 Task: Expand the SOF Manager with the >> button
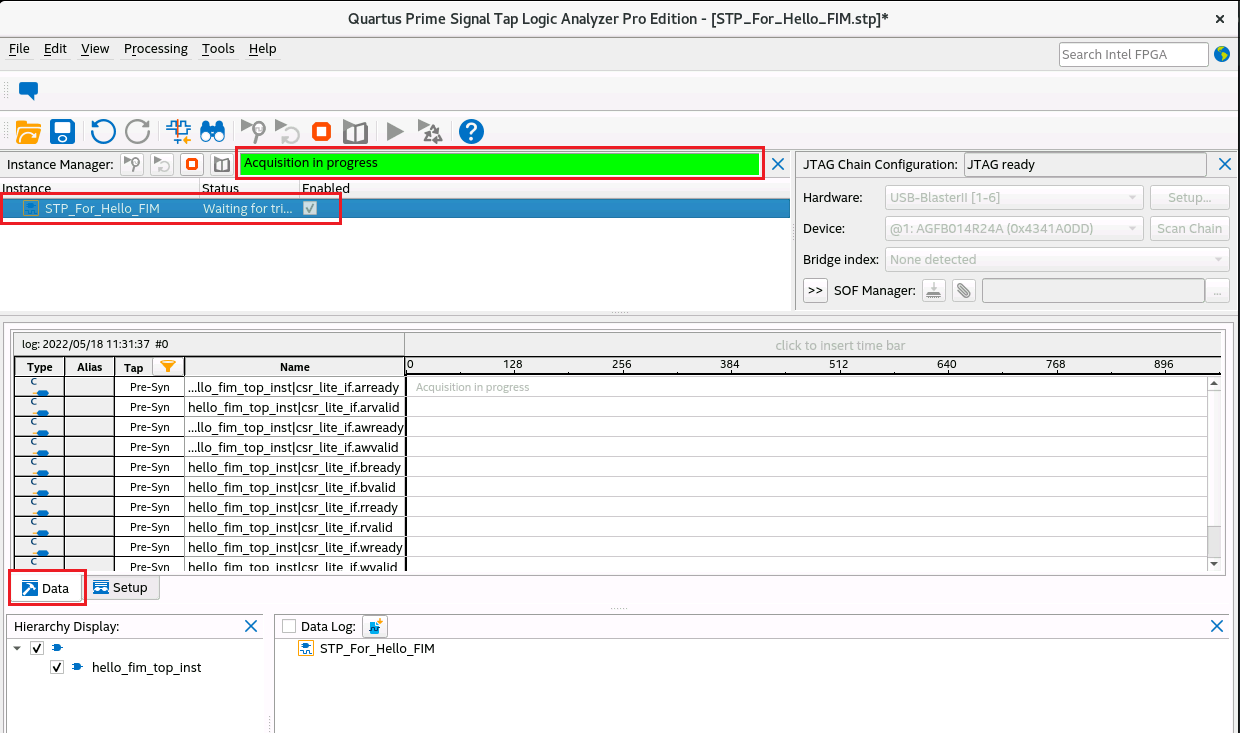click(815, 290)
